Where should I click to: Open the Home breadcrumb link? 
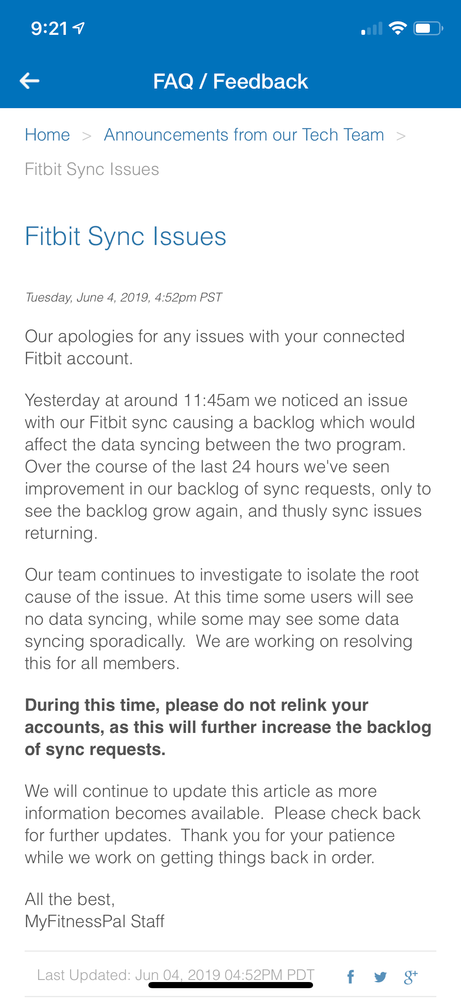(x=47, y=135)
